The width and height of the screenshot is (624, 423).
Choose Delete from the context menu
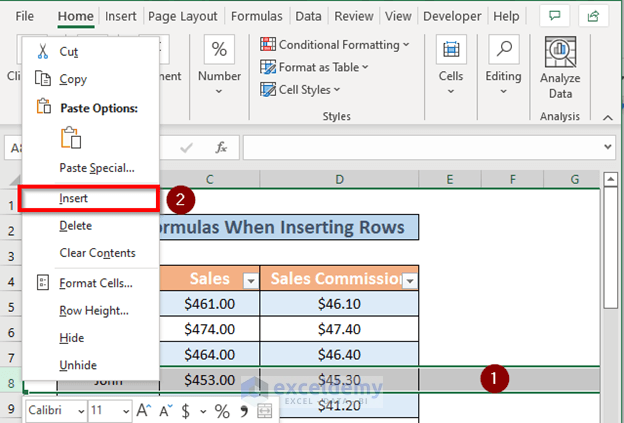tap(75, 226)
